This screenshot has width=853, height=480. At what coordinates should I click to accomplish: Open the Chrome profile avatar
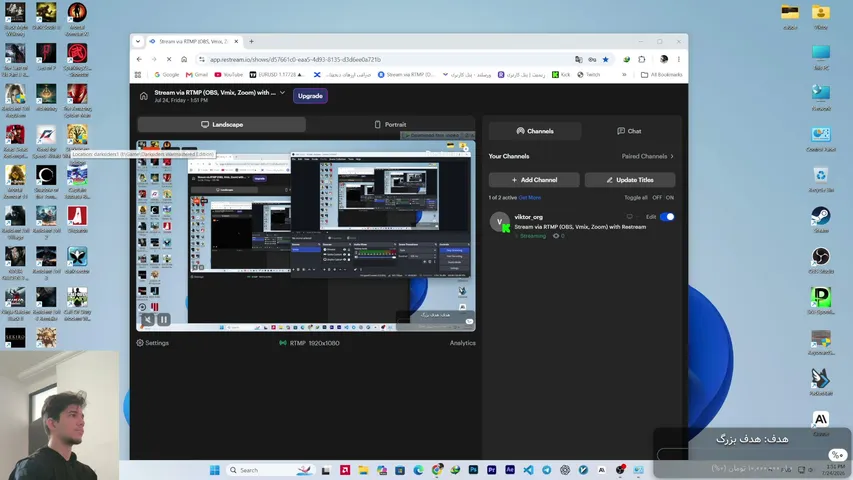click(x=664, y=59)
